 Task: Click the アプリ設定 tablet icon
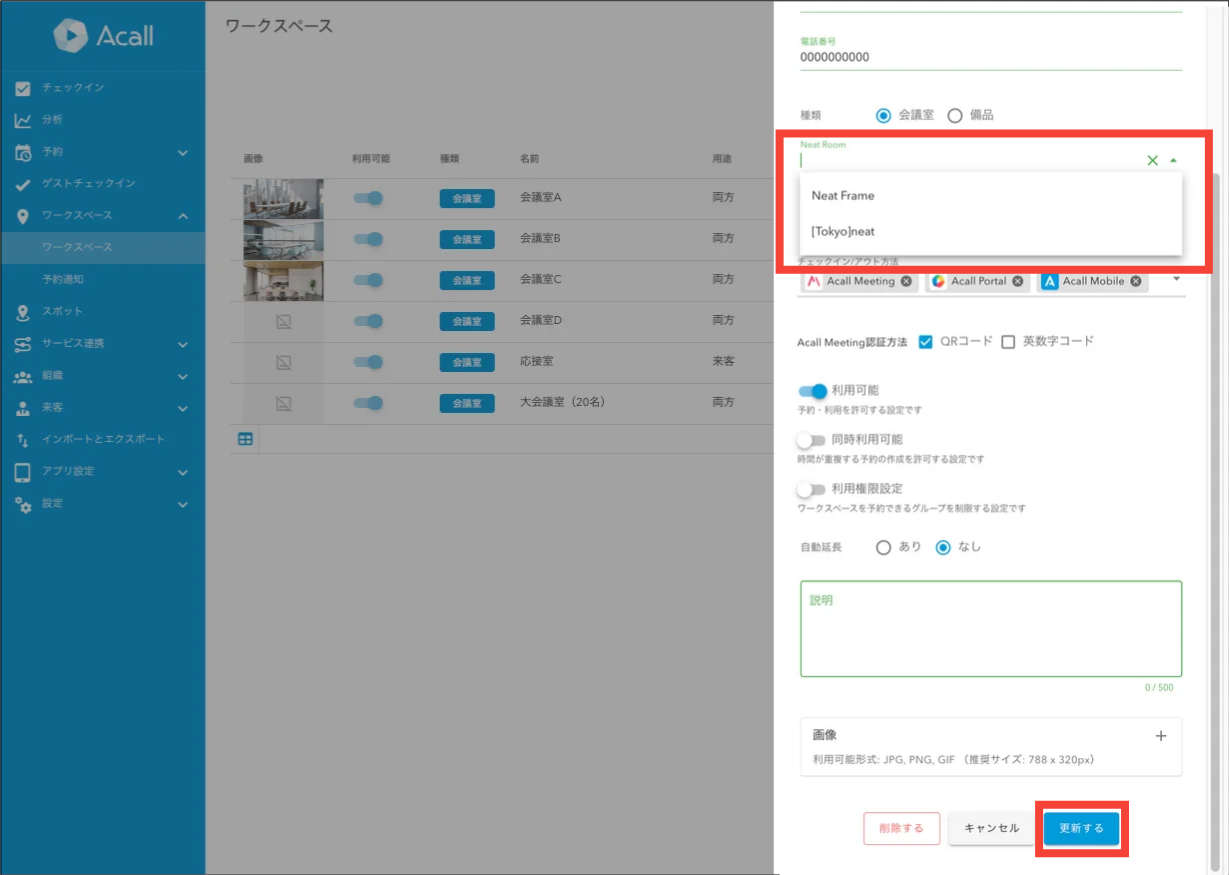pyautogui.click(x=23, y=472)
